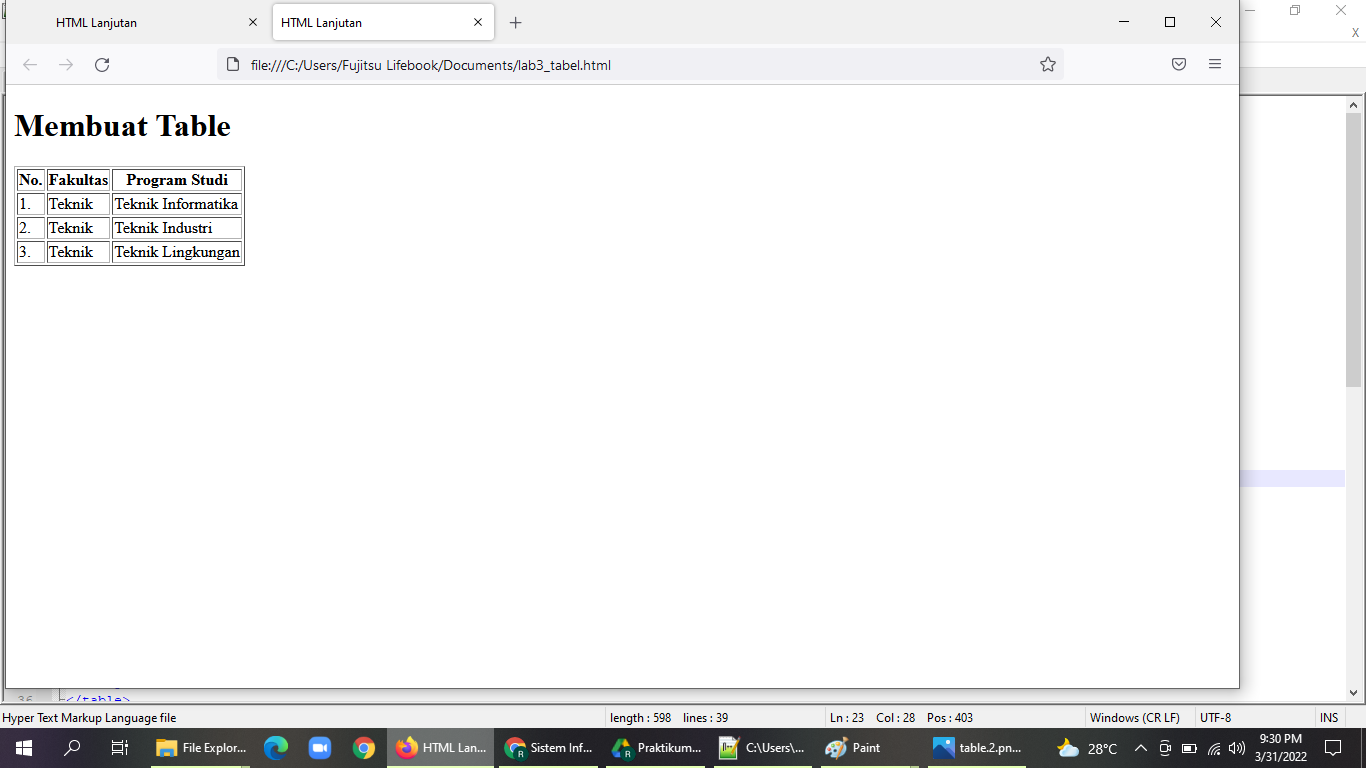
Task: Click the Notepad++ scrollbar down arrow
Action: 1354,692
